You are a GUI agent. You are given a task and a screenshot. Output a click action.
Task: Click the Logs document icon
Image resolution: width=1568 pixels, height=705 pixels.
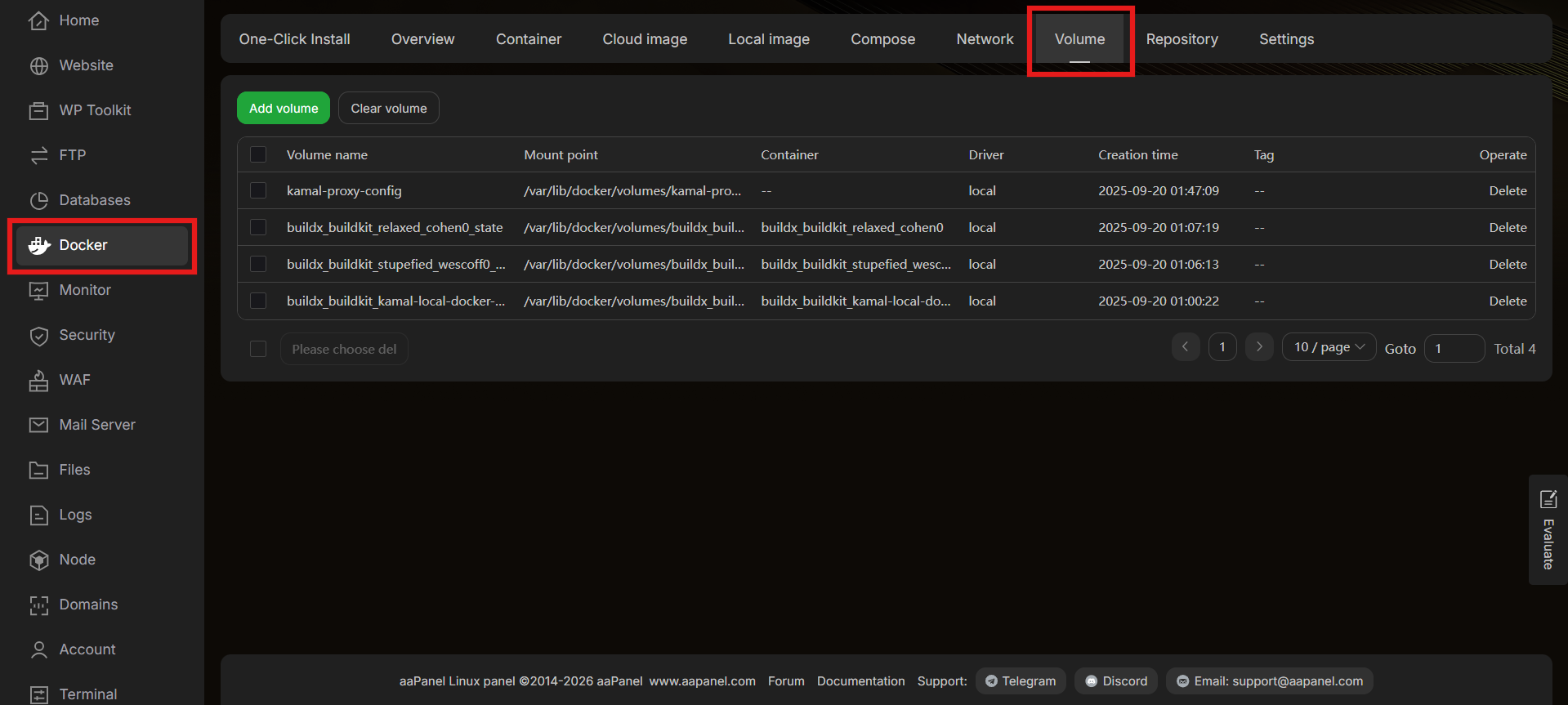38,515
